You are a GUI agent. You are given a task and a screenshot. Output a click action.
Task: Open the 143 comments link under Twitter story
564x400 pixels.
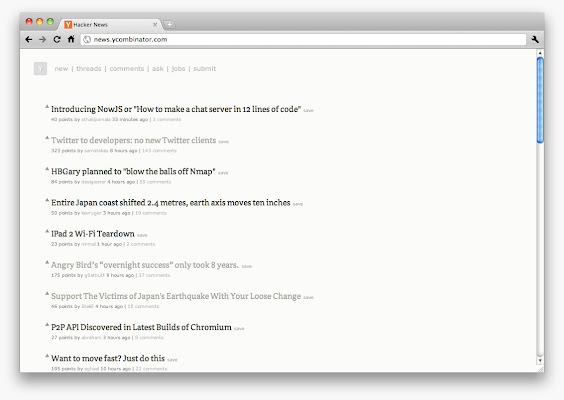click(159, 151)
